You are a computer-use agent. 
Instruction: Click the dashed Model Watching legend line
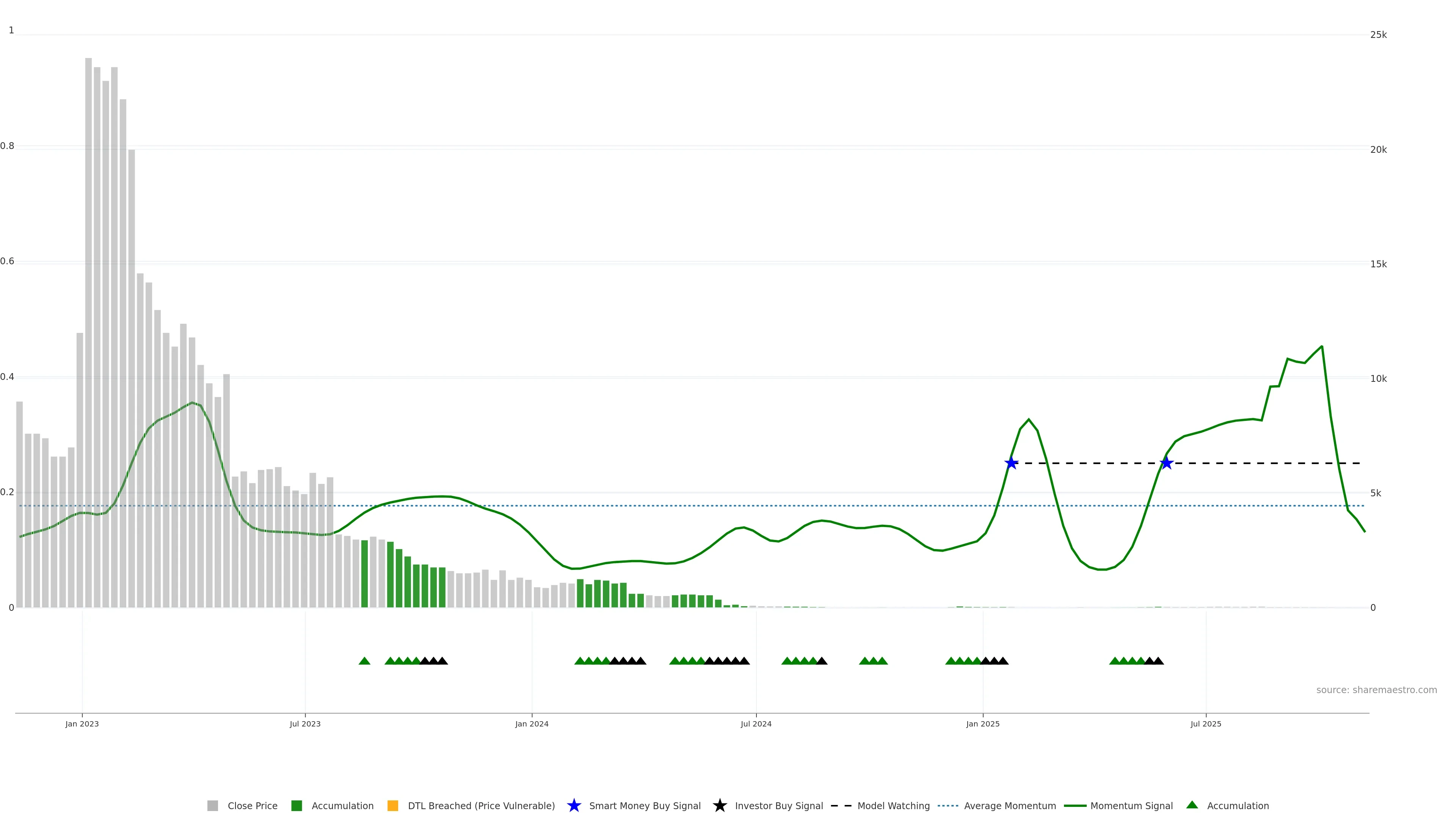pos(841,806)
